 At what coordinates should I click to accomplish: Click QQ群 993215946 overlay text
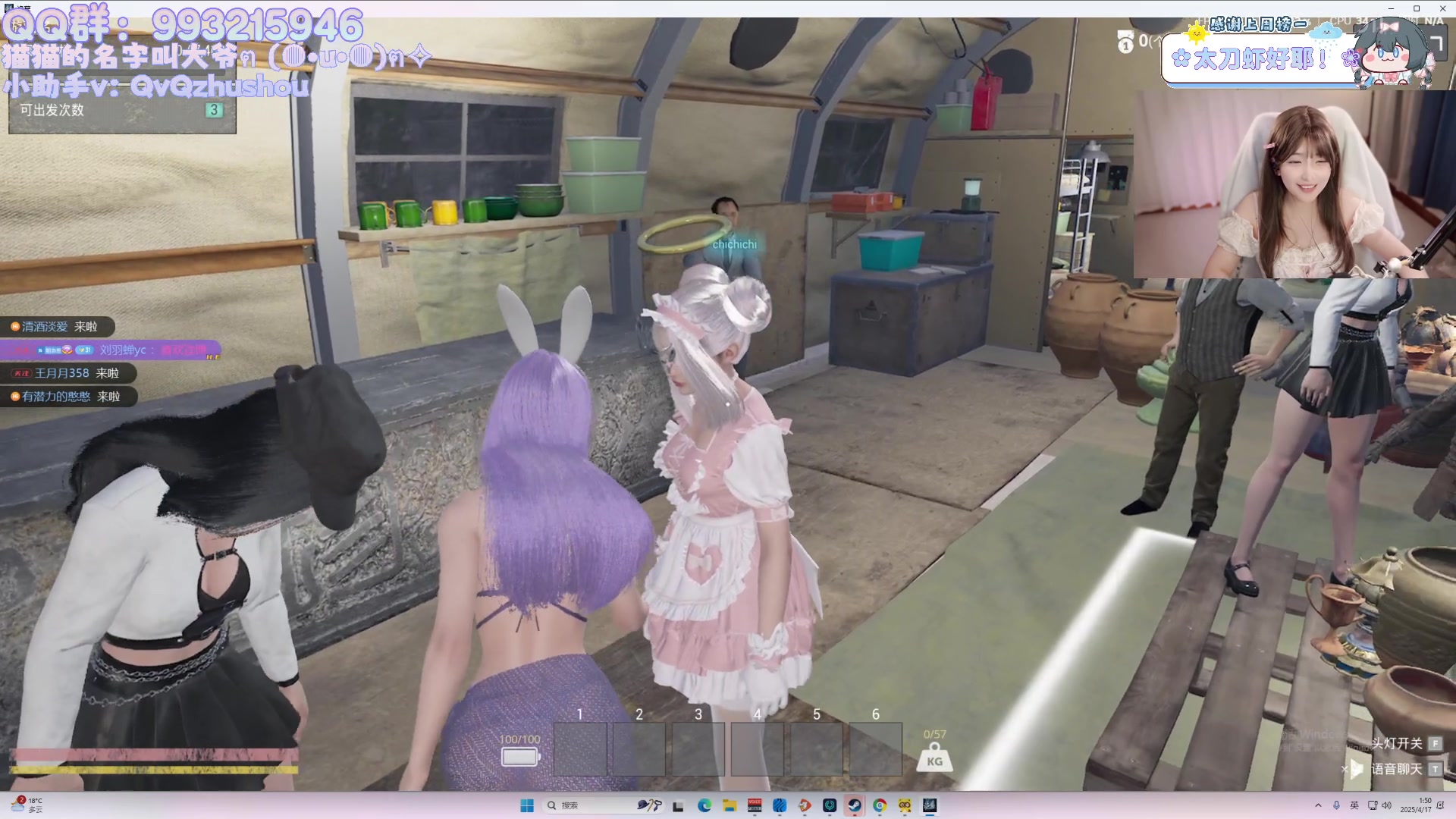[x=183, y=24]
